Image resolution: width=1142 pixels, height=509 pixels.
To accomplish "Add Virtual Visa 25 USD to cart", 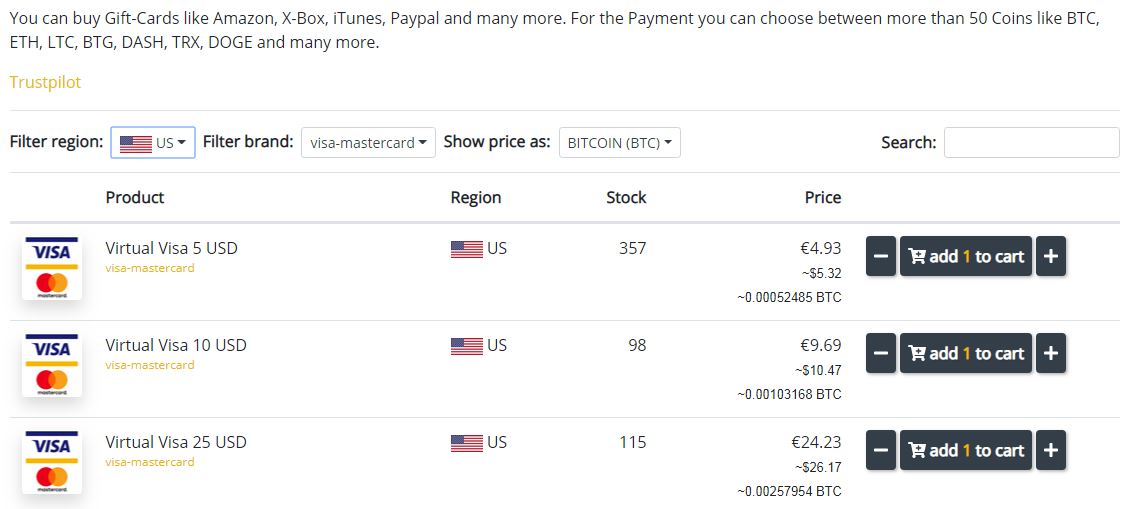I will coord(966,450).
